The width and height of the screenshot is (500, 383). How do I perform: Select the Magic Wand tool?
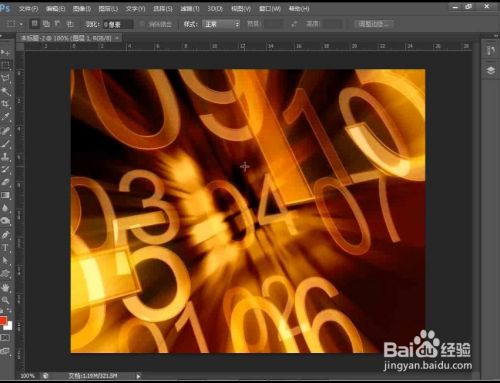[5, 91]
